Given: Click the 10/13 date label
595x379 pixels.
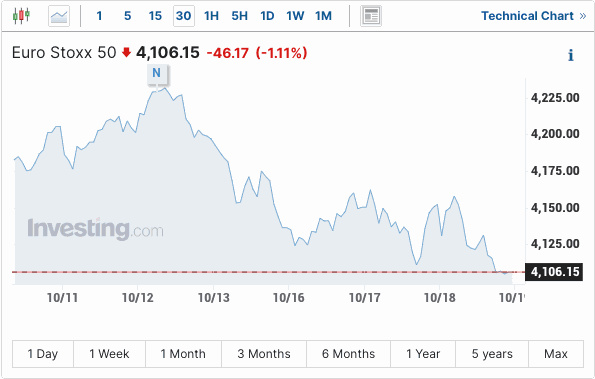Looking at the screenshot, I should (x=214, y=298).
